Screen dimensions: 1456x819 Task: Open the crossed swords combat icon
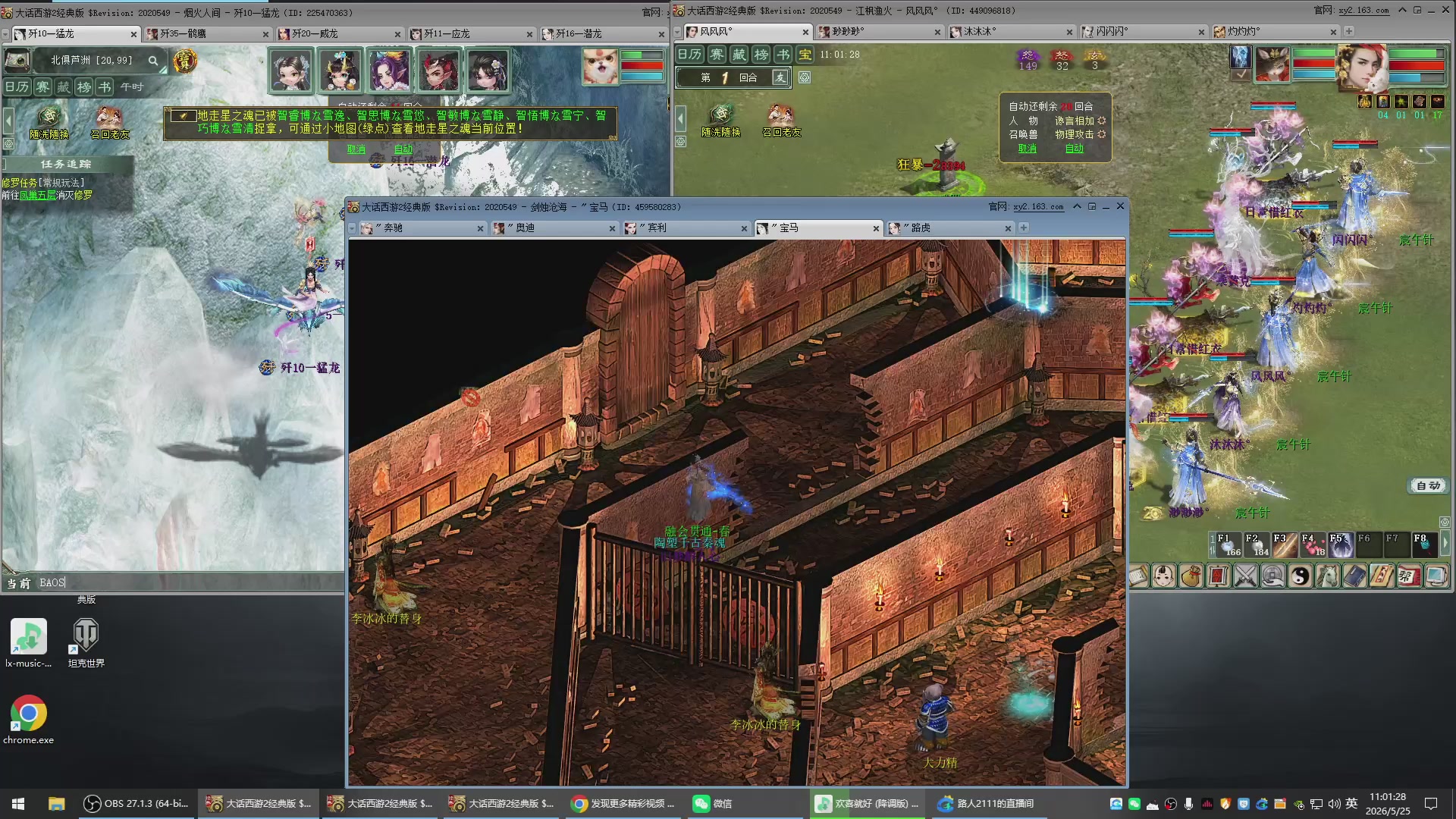coord(1245,576)
